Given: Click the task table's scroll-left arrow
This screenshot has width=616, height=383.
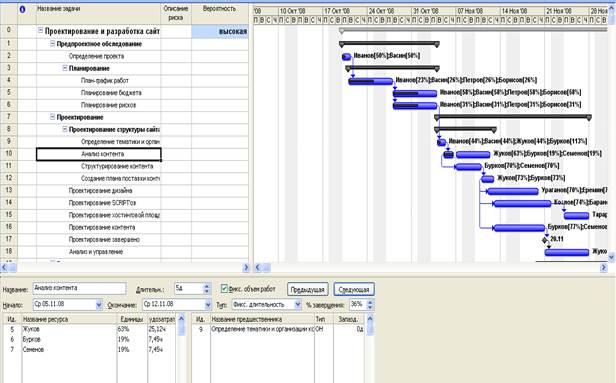Looking at the screenshot, I should [4, 268].
